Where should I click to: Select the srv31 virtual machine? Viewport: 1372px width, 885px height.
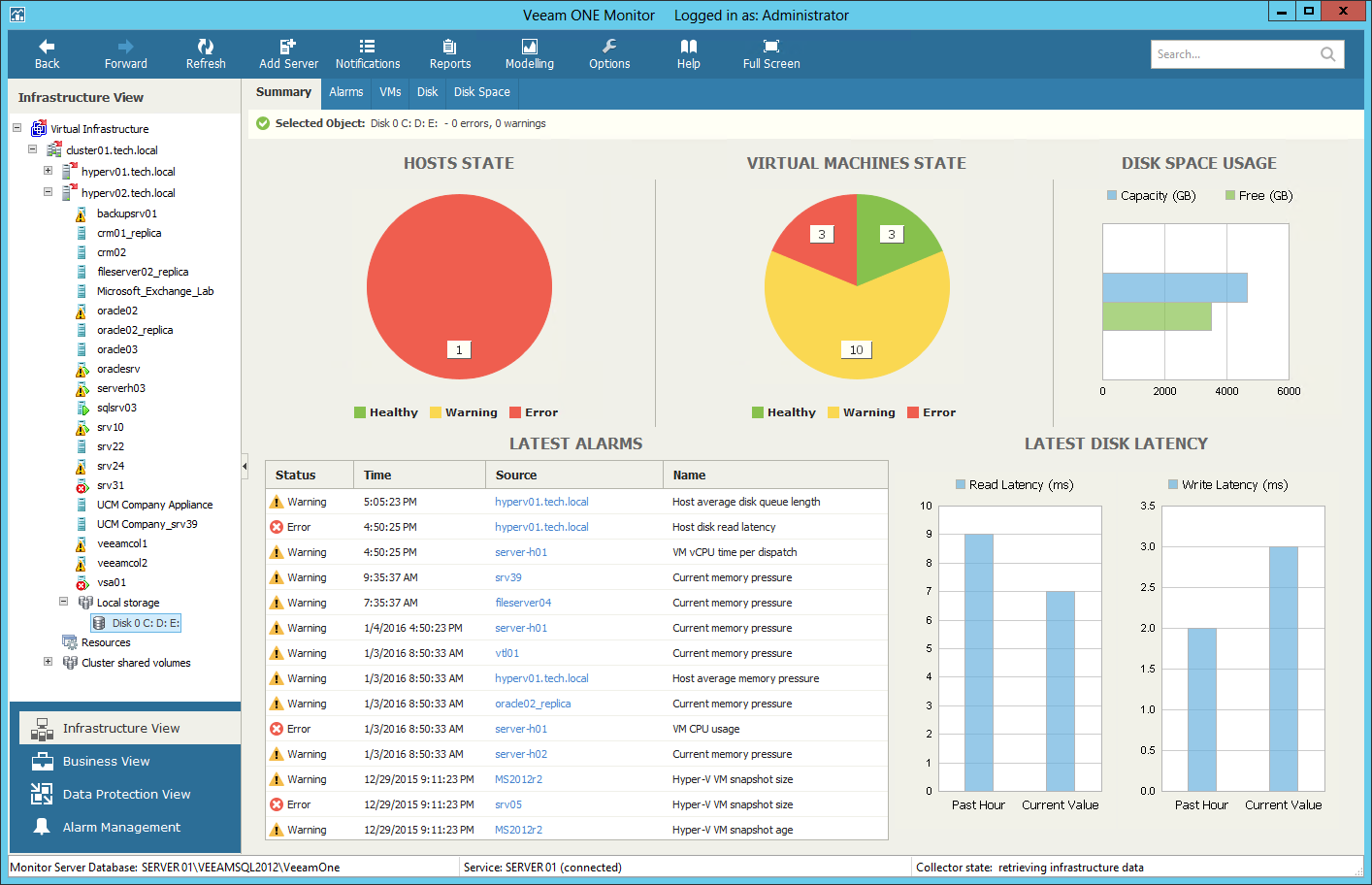[111, 485]
